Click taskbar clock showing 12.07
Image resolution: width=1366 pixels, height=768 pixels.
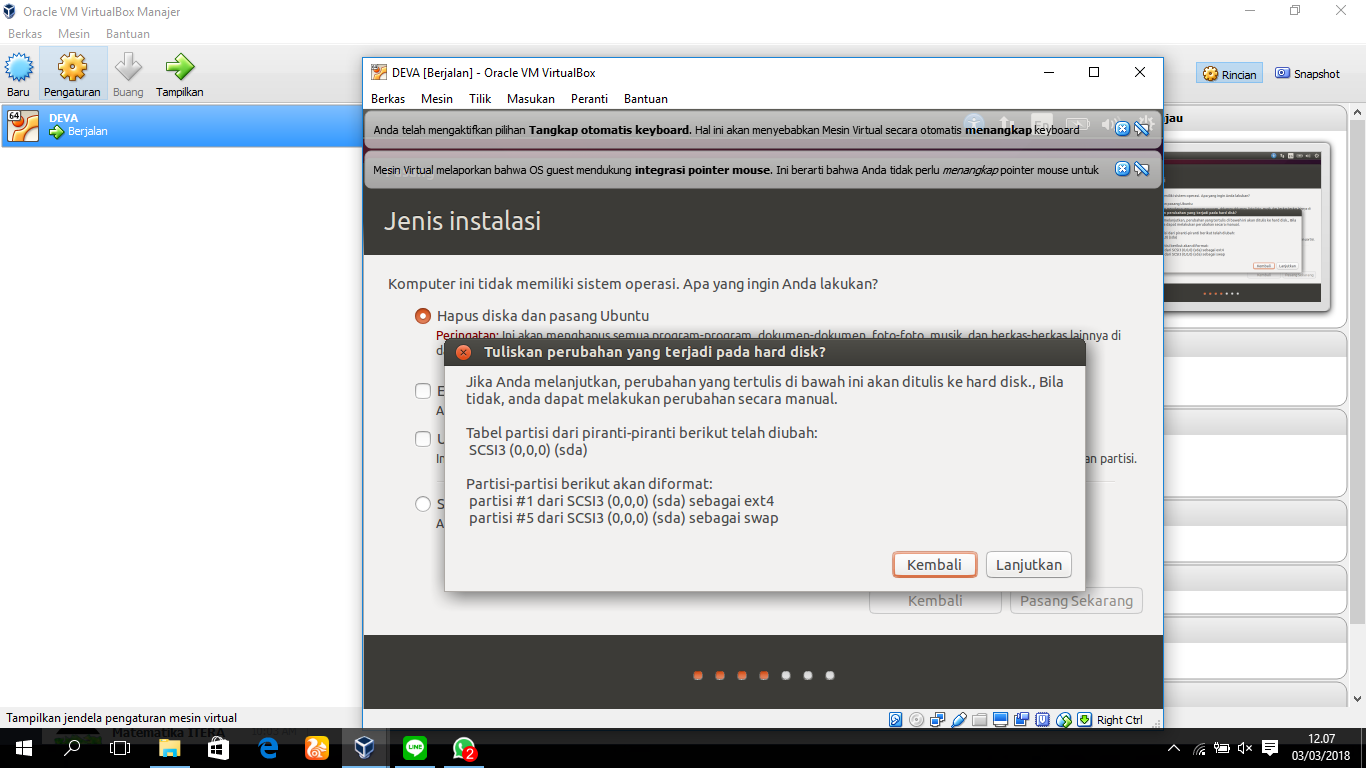pyautogui.click(x=1320, y=748)
